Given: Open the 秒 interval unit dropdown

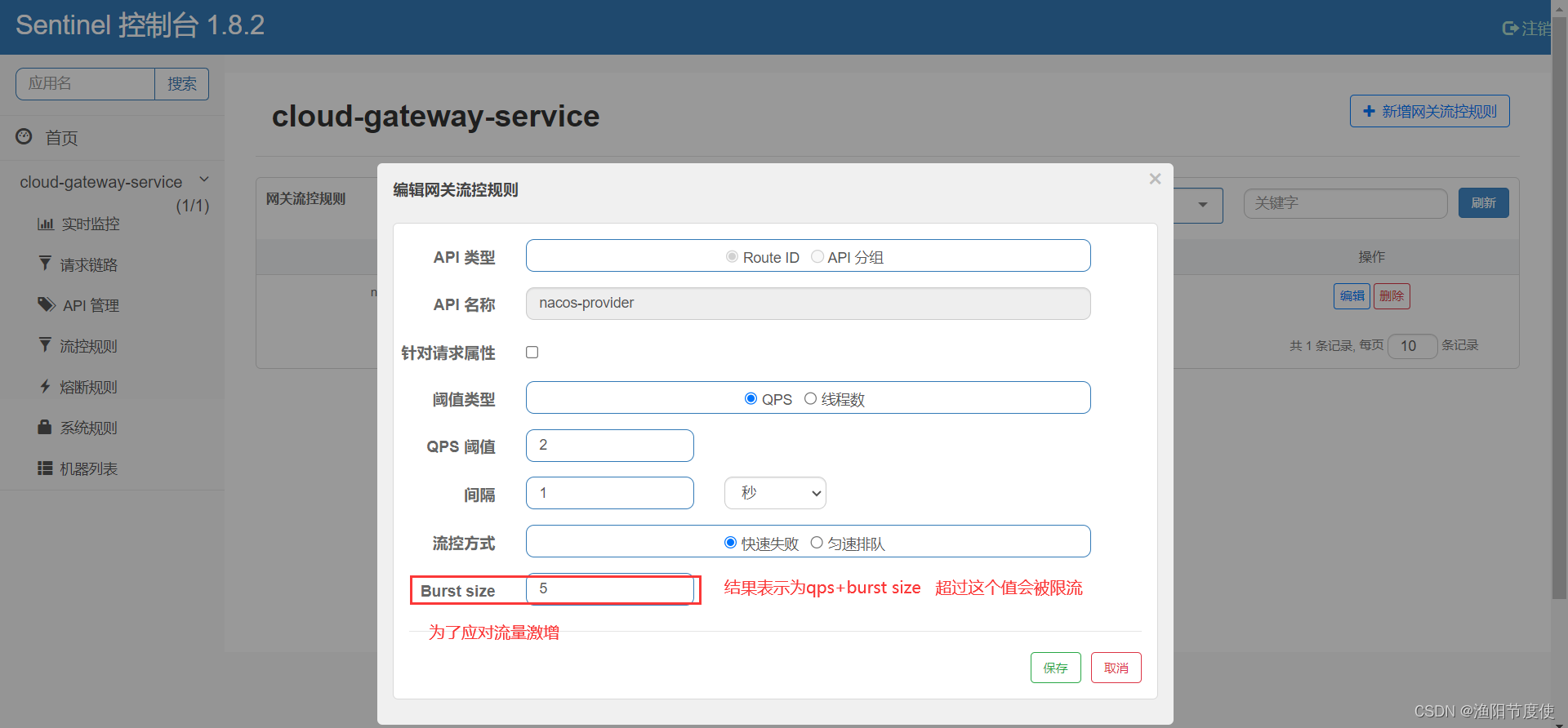Looking at the screenshot, I should click(775, 493).
